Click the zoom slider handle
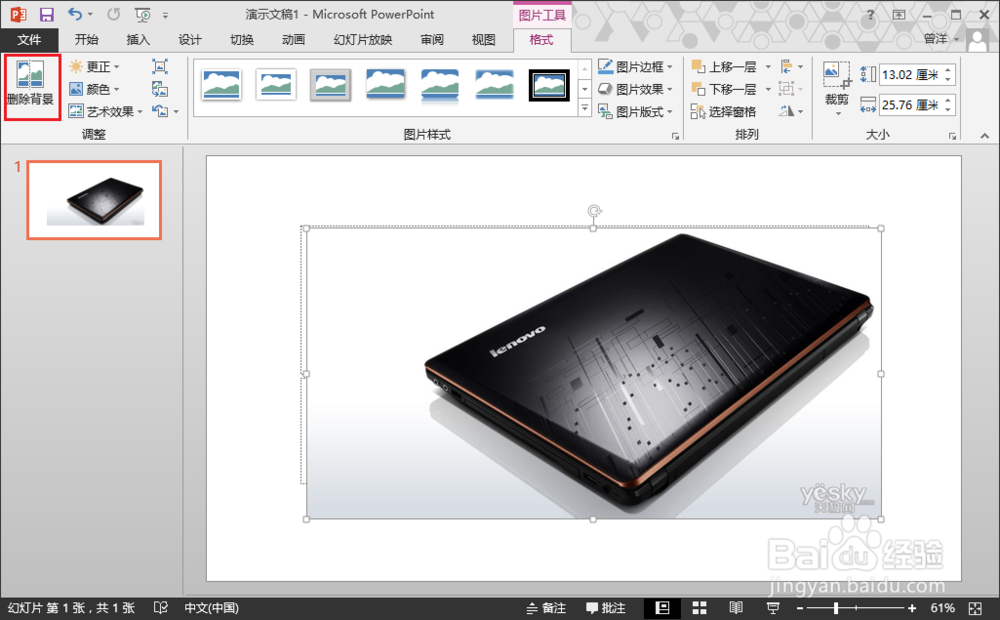This screenshot has height=620, width=1000. coord(835,609)
